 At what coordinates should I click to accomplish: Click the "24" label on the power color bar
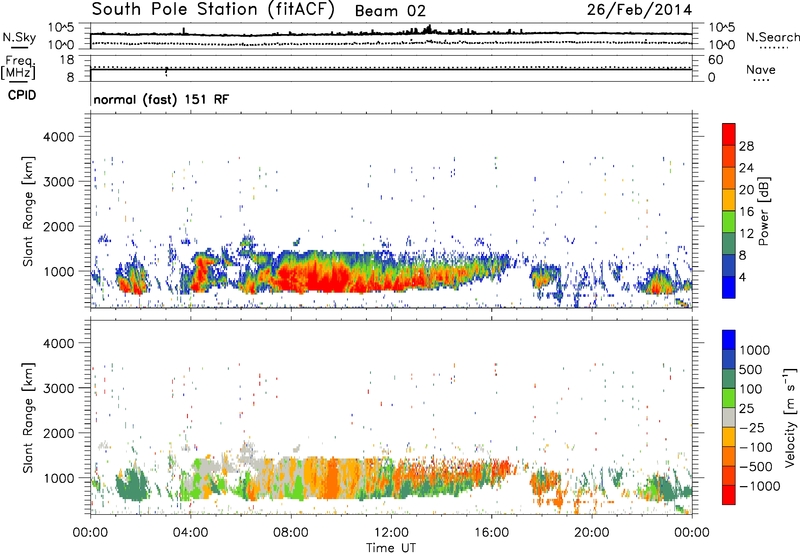tap(746, 168)
